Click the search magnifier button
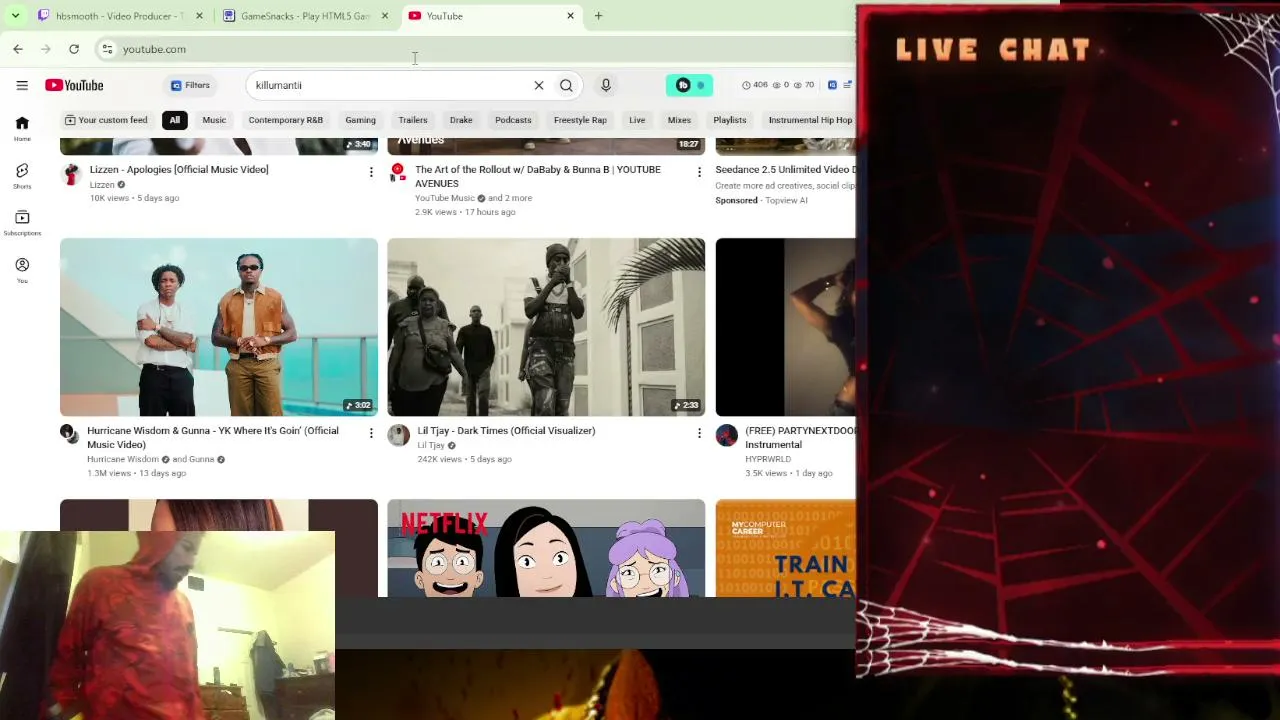This screenshot has width=1280, height=720. point(566,85)
